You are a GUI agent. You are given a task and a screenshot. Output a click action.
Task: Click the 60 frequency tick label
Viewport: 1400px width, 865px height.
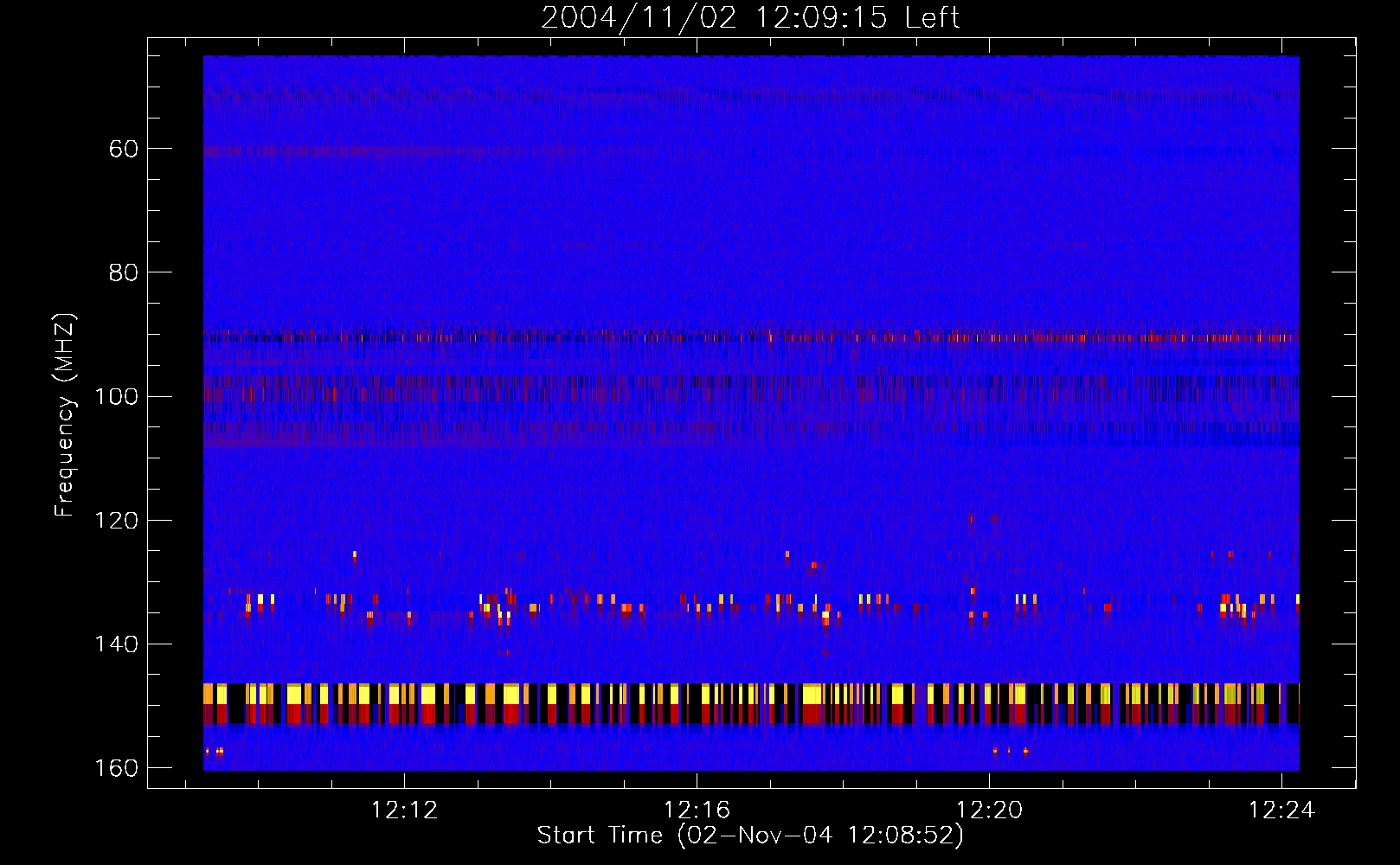point(124,149)
